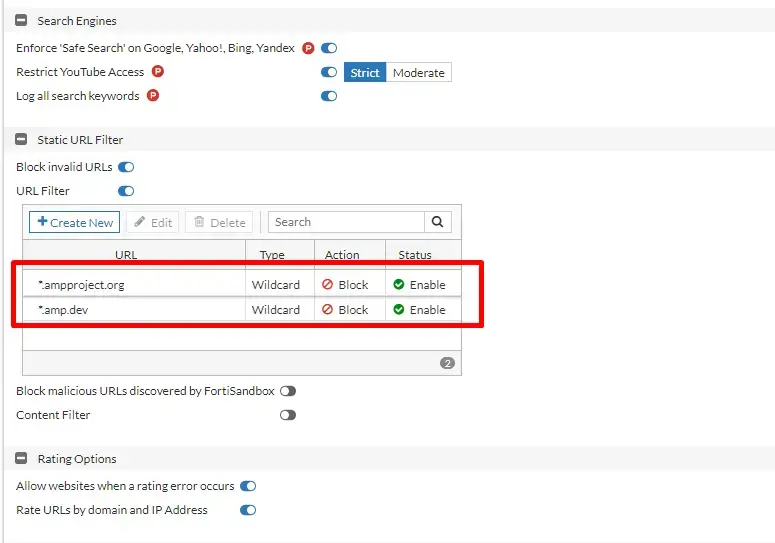Click the green Enable status icon for *.ampproject.org
775x543 pixels.
[x=399, y=285]
